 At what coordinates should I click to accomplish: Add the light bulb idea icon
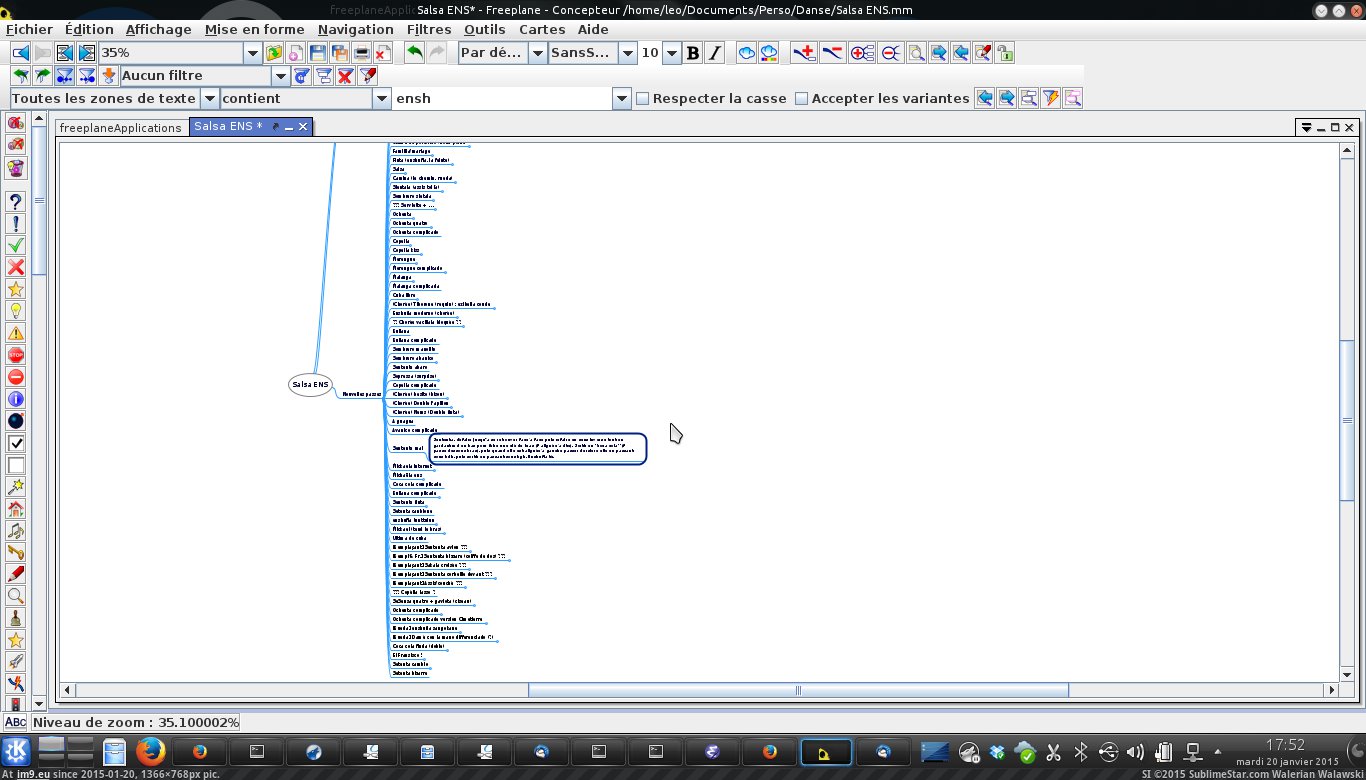(16, 311)
